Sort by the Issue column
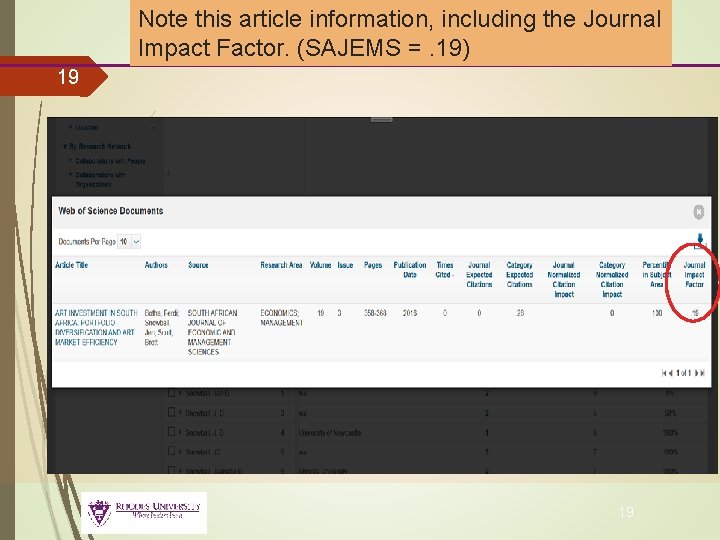 pos(345,265)
